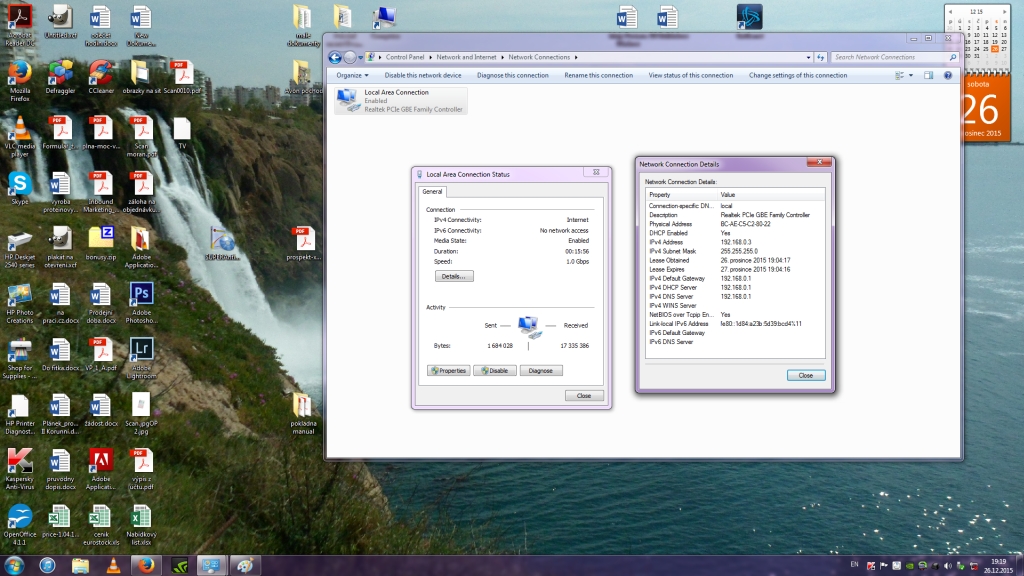Click Diagnose this connection in the toolbar
1024x576 pixels.
(x=513, y=75)
